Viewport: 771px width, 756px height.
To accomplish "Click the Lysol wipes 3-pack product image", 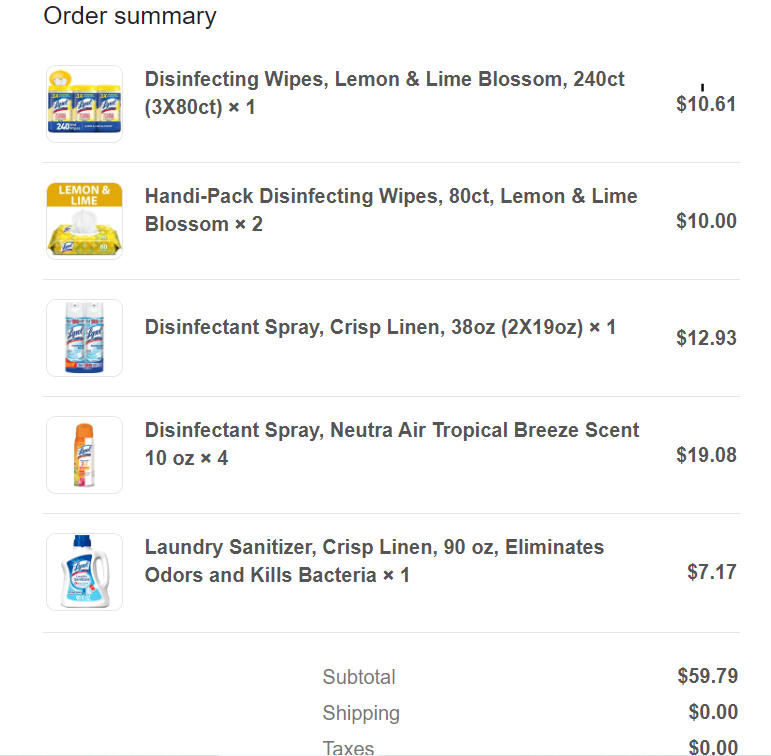I will click(84, 104).
